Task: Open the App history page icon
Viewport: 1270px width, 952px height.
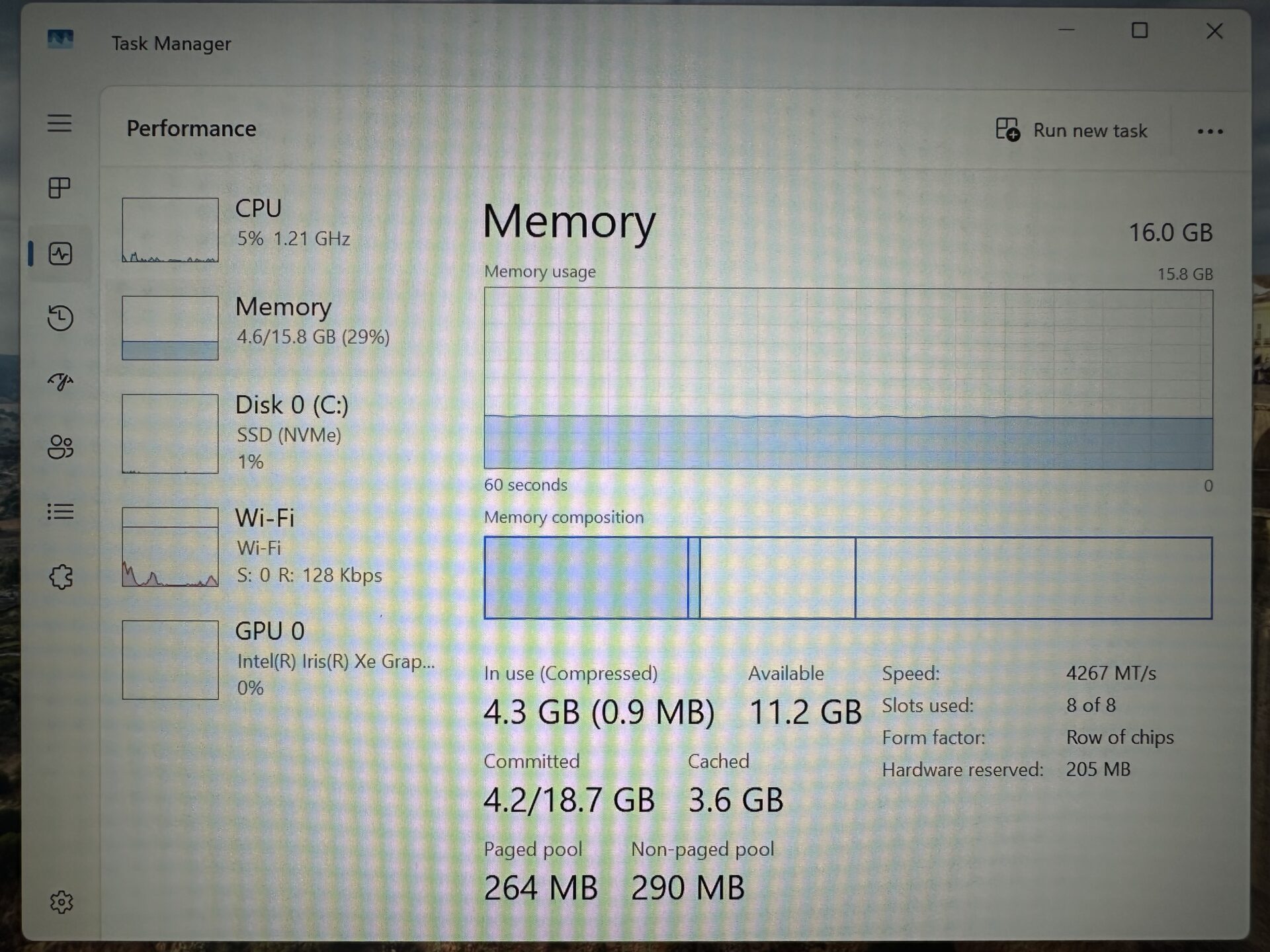Action: point(60,318)
